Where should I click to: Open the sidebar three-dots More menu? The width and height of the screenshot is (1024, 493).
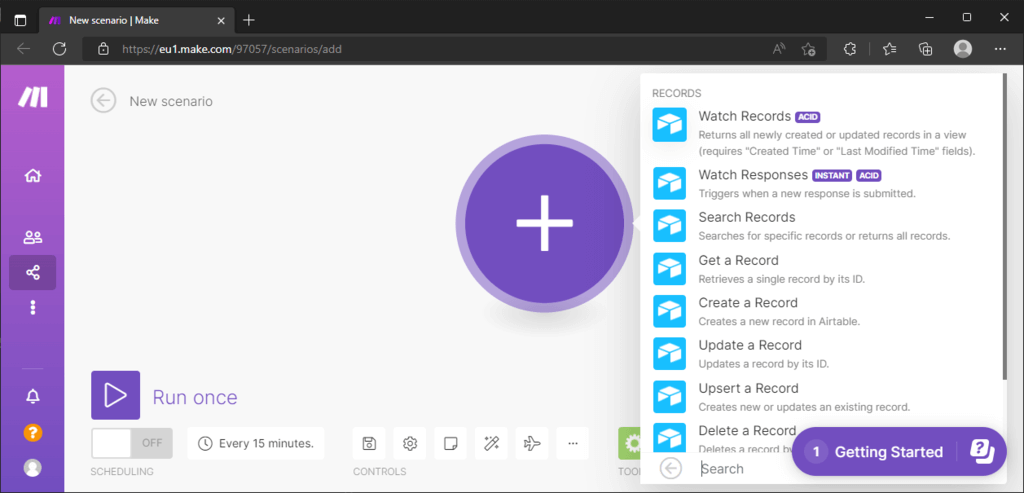click(33, 308)
